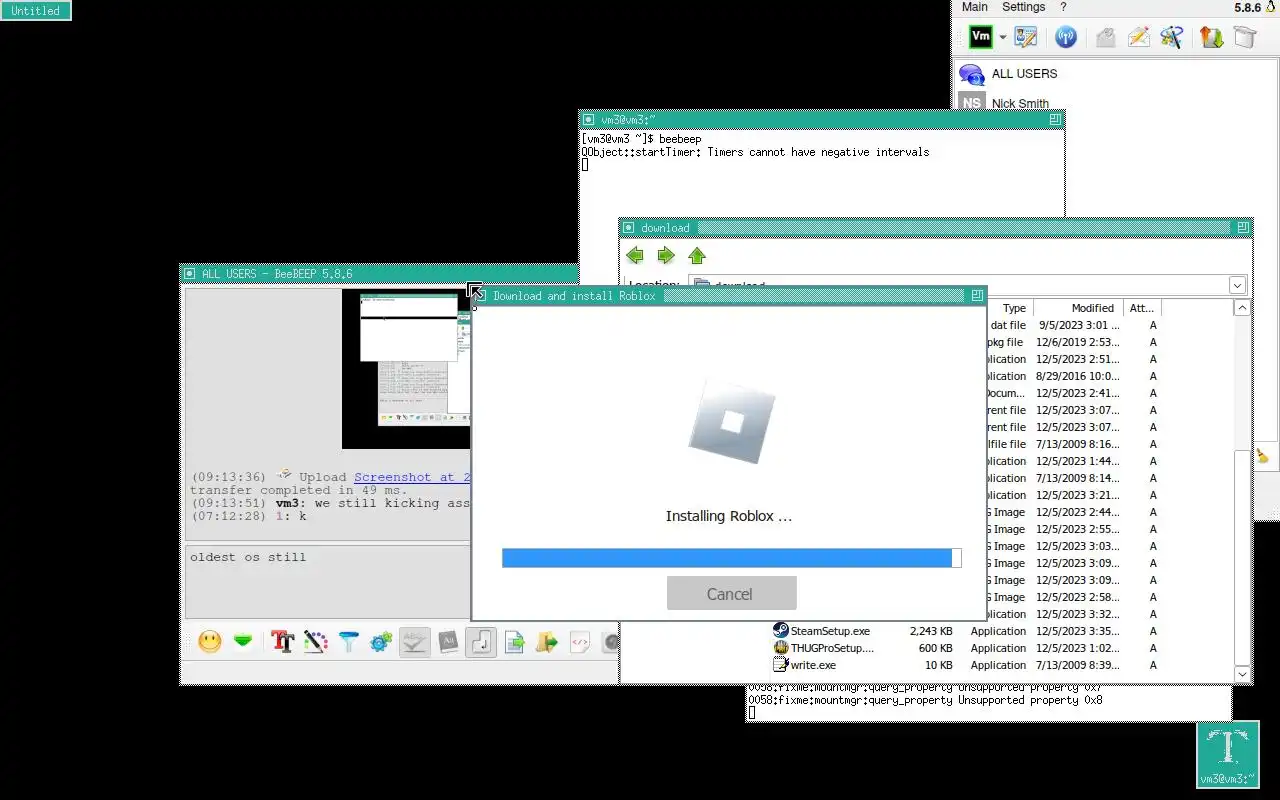Open the gears settings icon in chat toolbar
This screenshot has height=800, width=1280.
(381, 642)
